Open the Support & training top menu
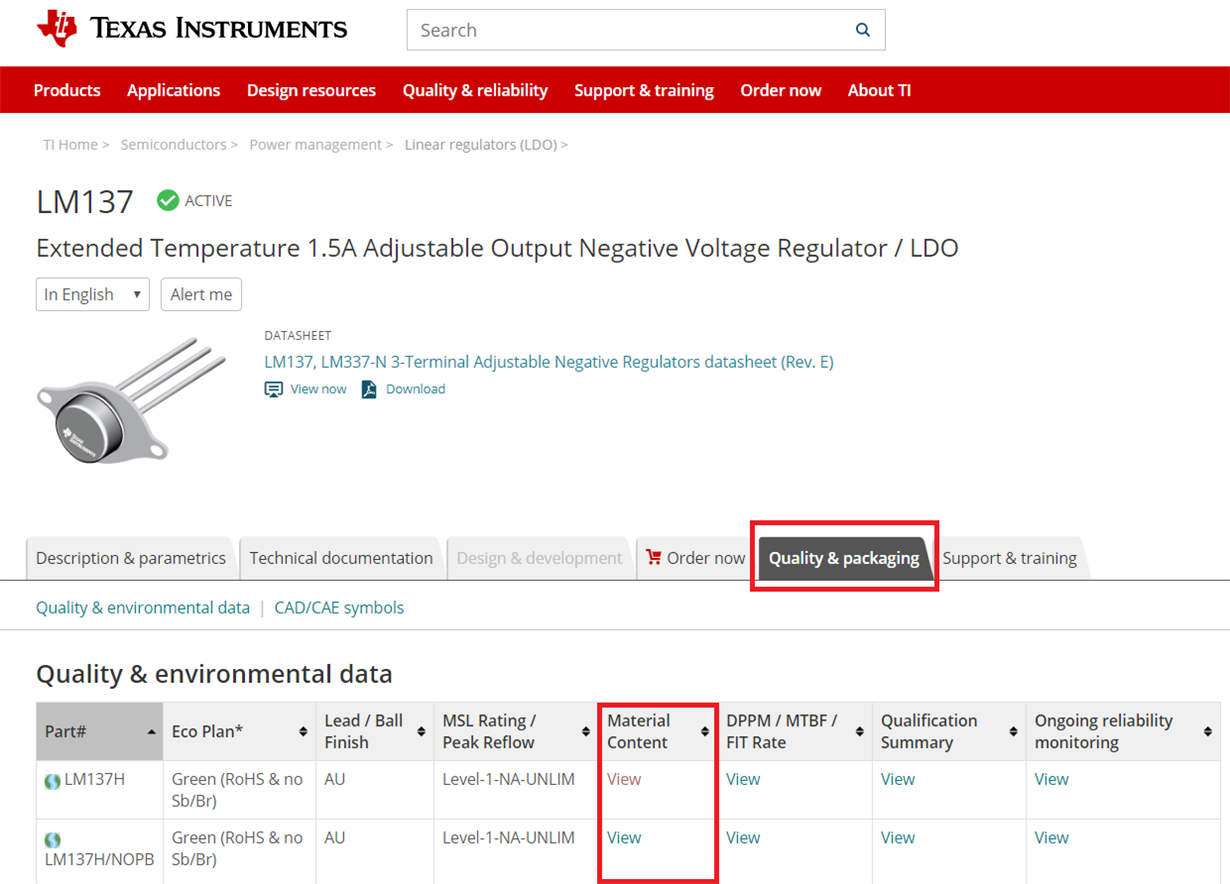Image resolution: width=1230 pixels, height=884 pixels. pos(644,90)
